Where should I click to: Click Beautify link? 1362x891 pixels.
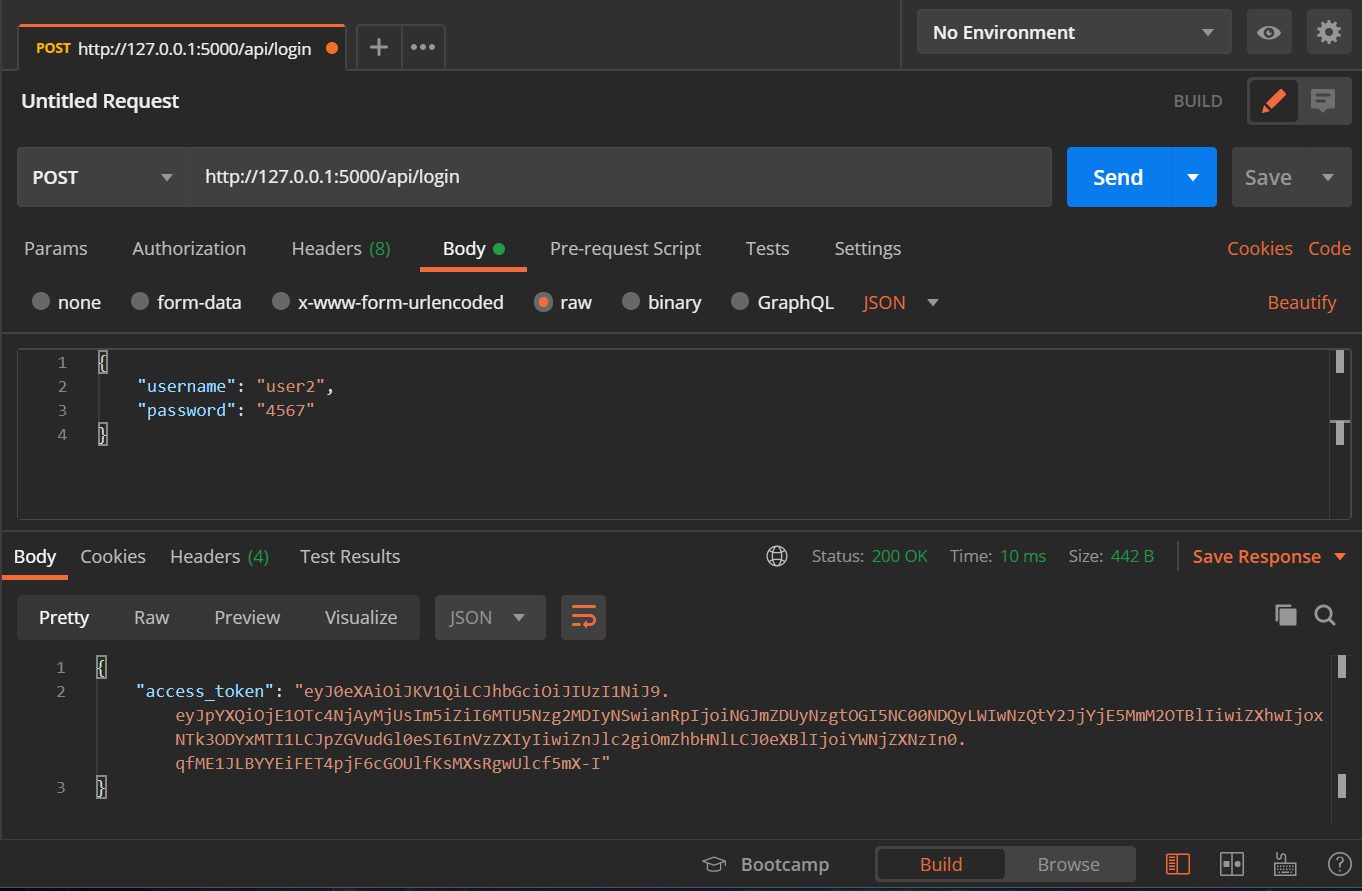1302,302
